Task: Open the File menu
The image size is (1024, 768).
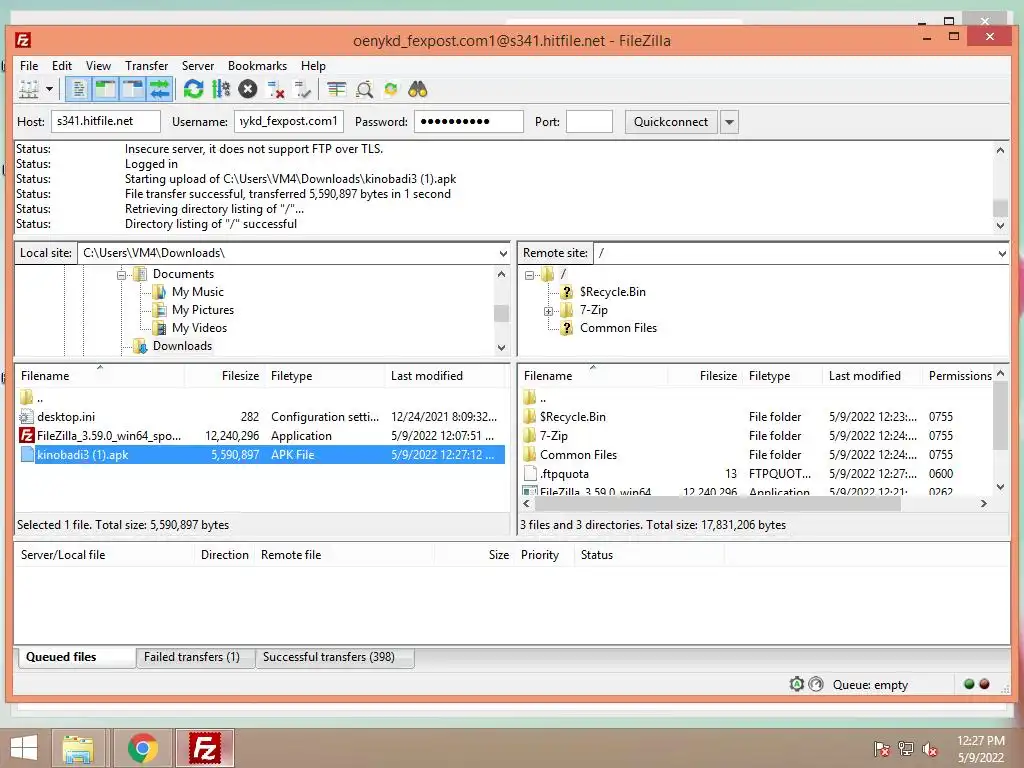Action: point(29,66)
